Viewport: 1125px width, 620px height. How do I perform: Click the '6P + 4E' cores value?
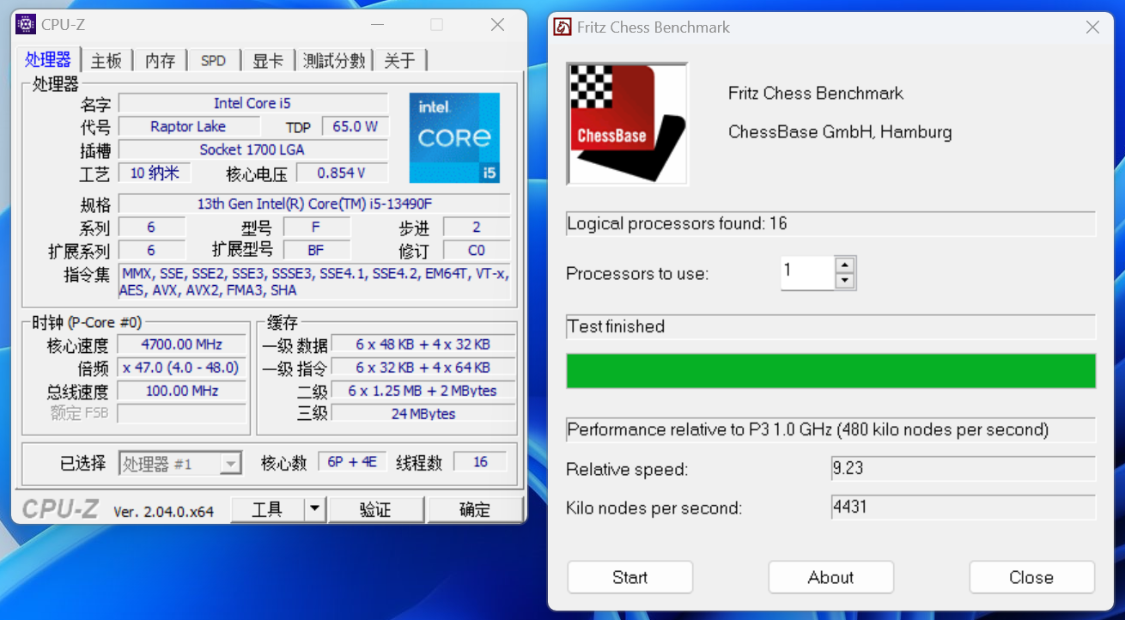352,462
